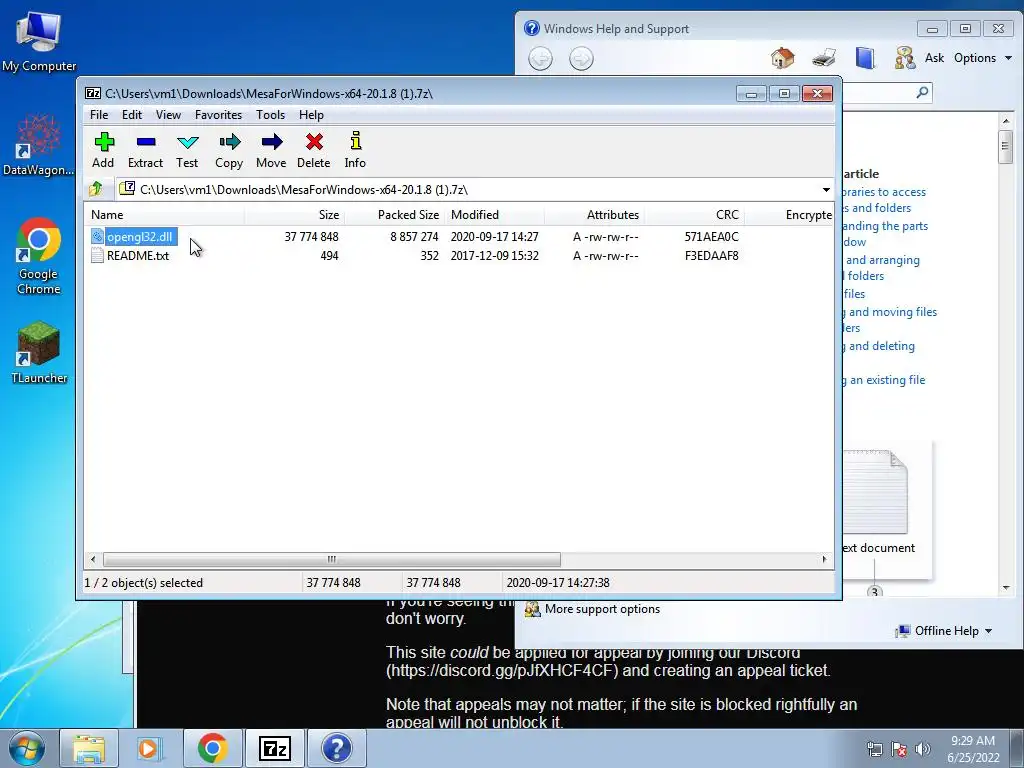Viewport: 1024px width, 768px height.
Task: Switch to Chrome in the taskbar
Action: tap(212, 748)
